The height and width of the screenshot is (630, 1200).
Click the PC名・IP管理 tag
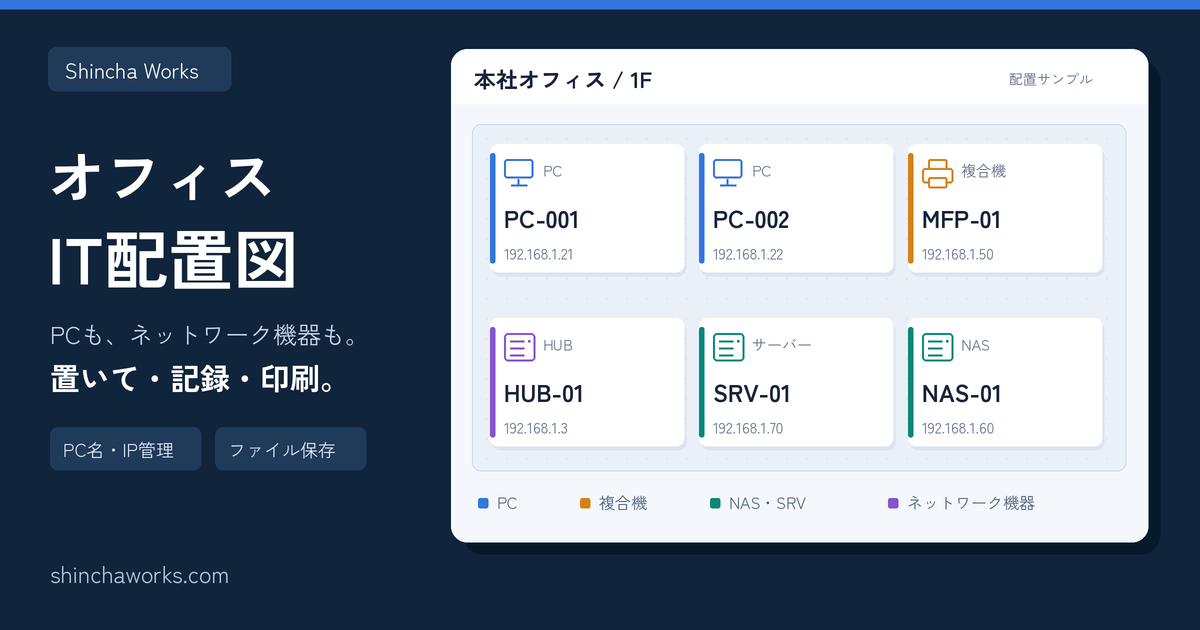[x=126, y=449]
